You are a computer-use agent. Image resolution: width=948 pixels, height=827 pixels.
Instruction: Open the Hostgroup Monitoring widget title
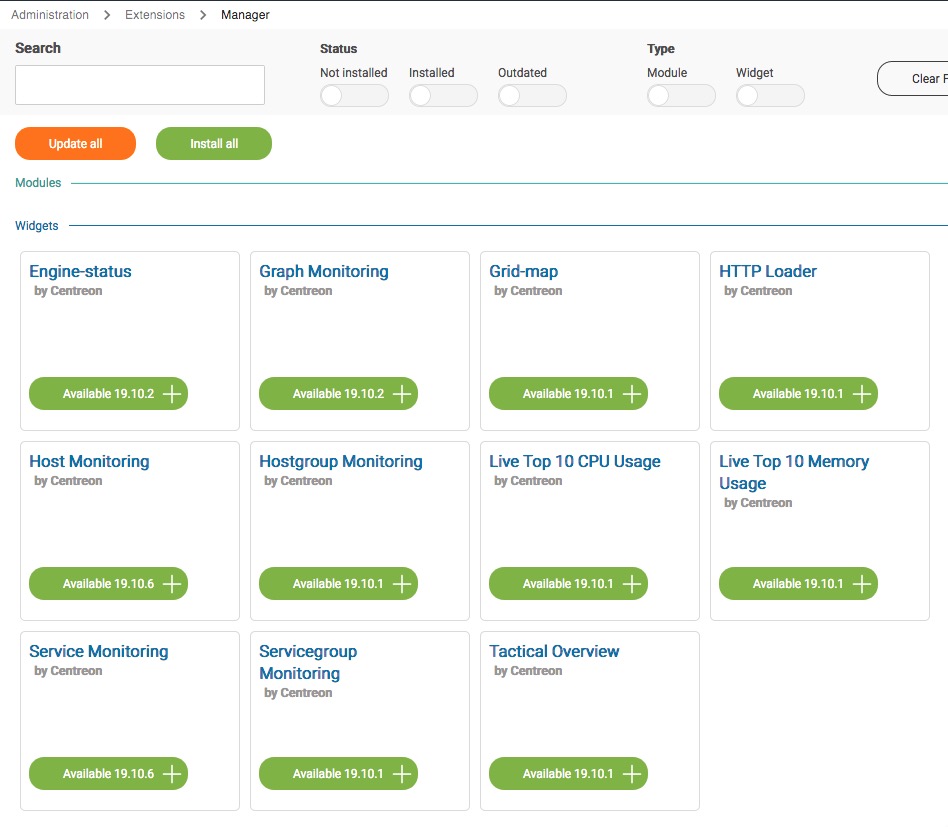(340, 462)
